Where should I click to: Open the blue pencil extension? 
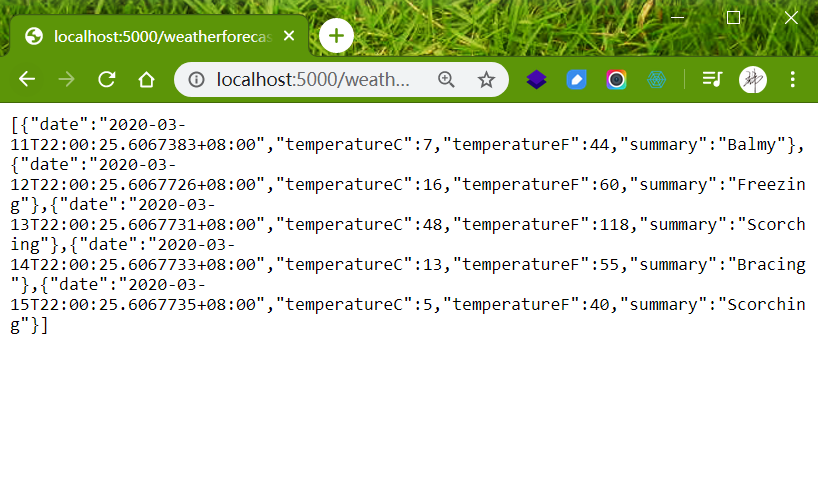(x=577, y=80)
